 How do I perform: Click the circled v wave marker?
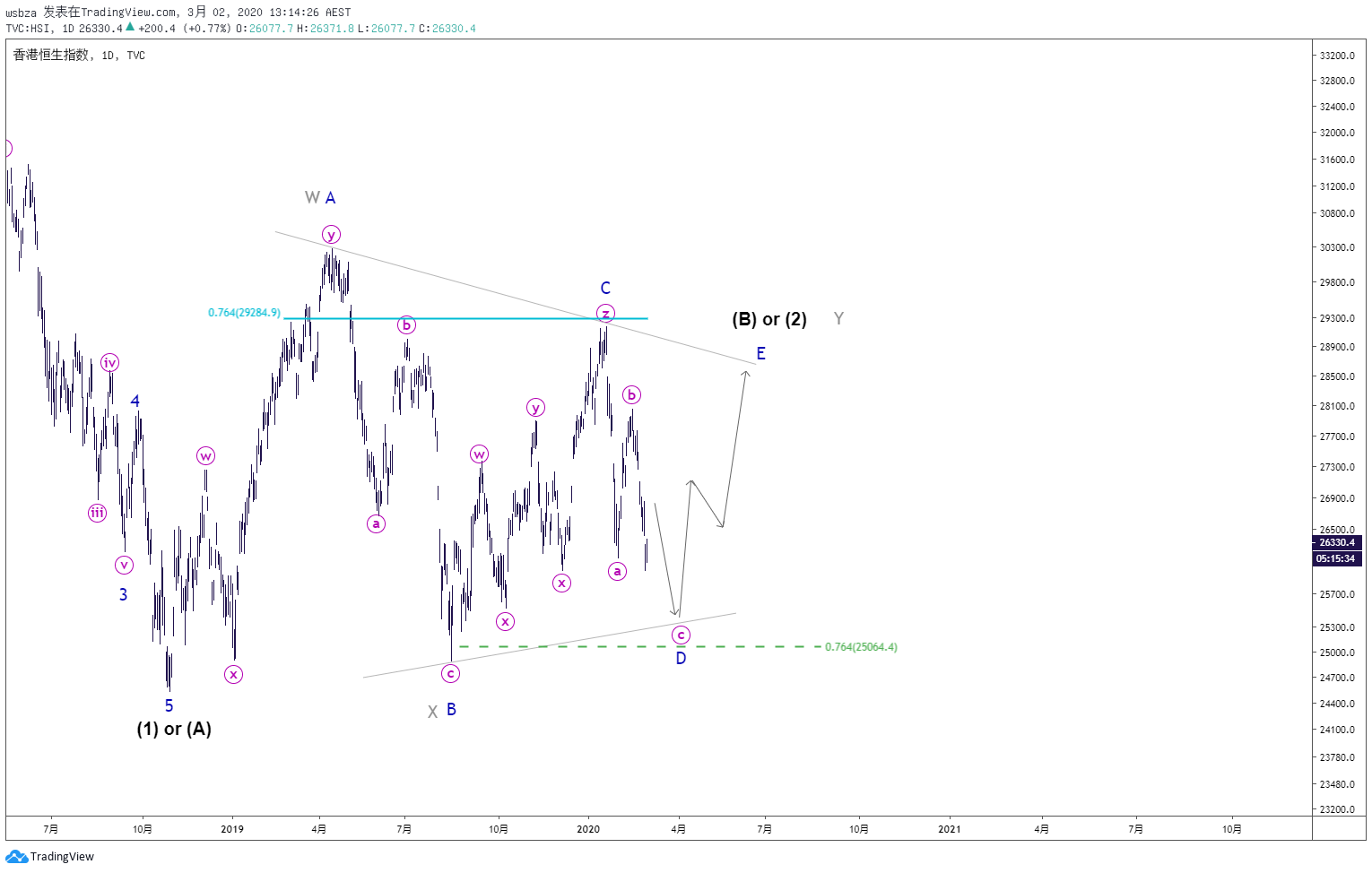click(x=124, y=565)
